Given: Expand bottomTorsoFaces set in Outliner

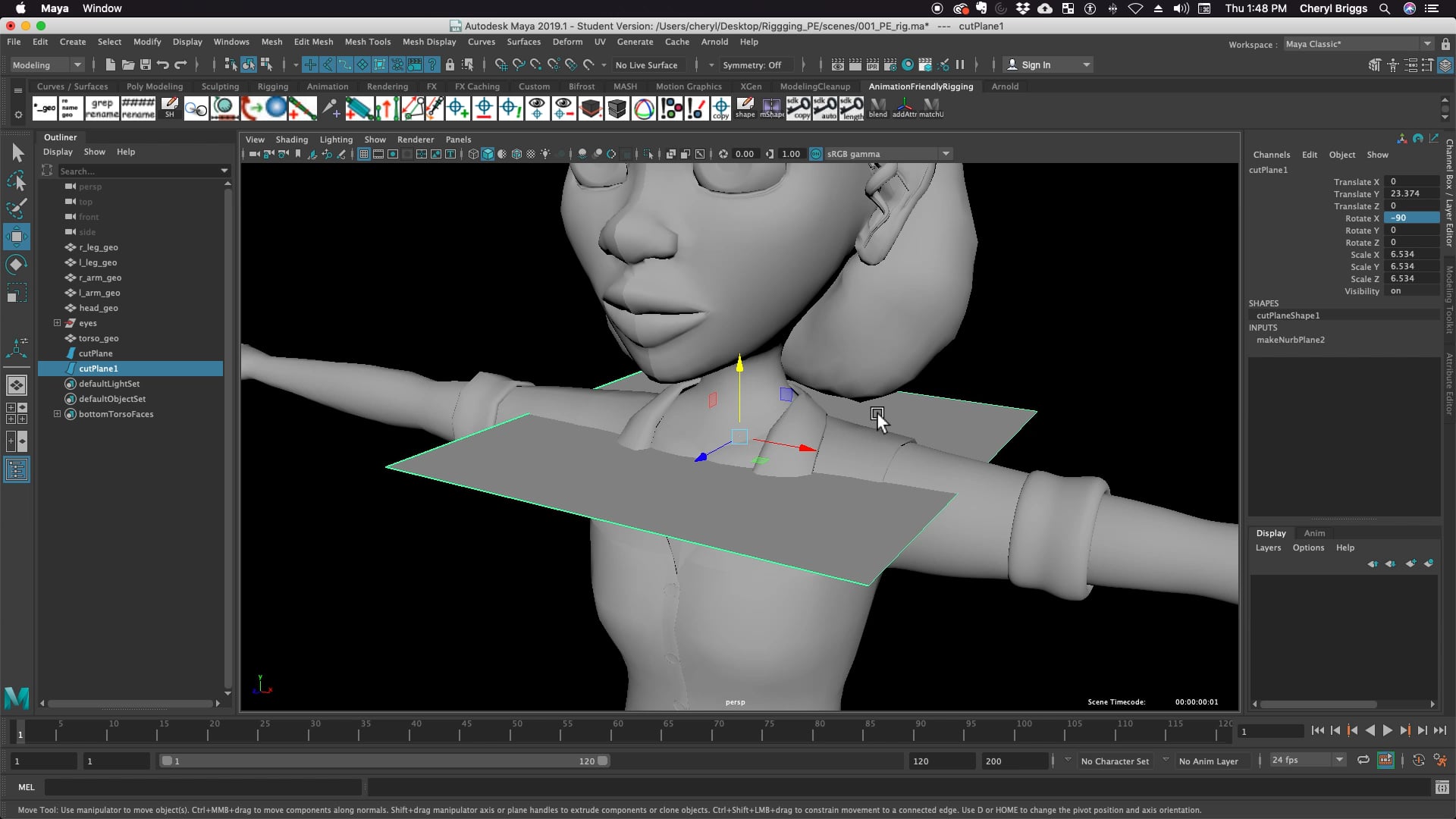Looking at the screenshot, I should coord(57,414).
